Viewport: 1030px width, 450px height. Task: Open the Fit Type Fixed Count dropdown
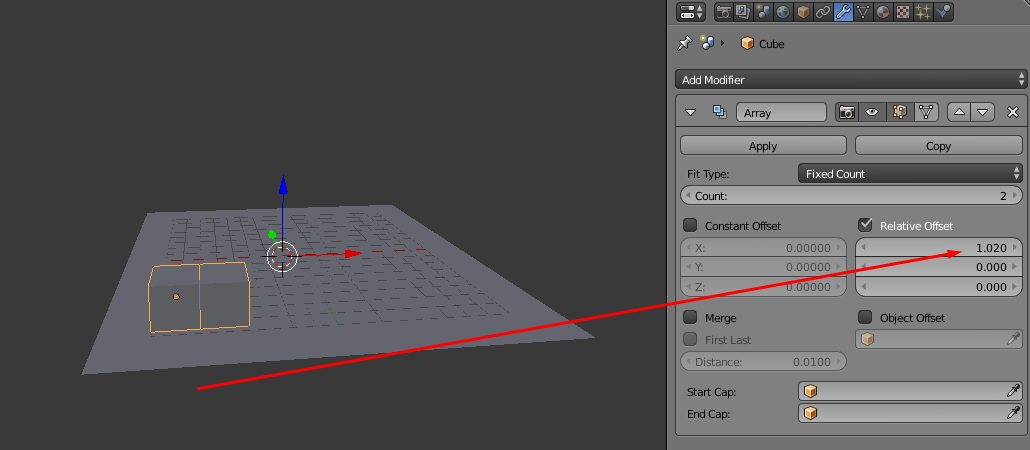[x=910, y=173]
